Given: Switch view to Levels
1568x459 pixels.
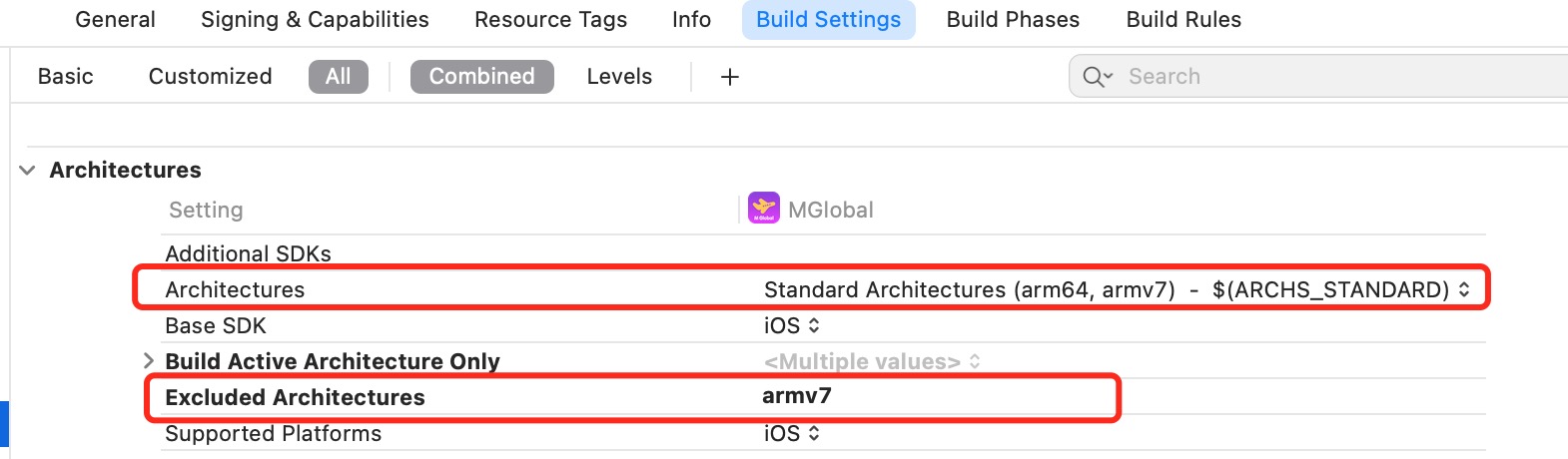Looking at the screenshot, I should click(x=619, y=77).
